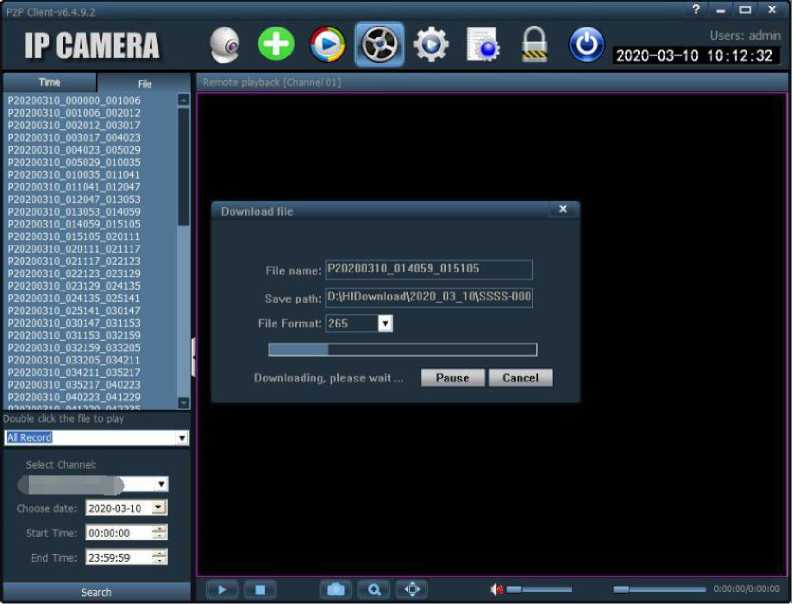792x604 pixels.
Task: Open the Choose date dropdown calendar
Action: click(x=160, y=508)
